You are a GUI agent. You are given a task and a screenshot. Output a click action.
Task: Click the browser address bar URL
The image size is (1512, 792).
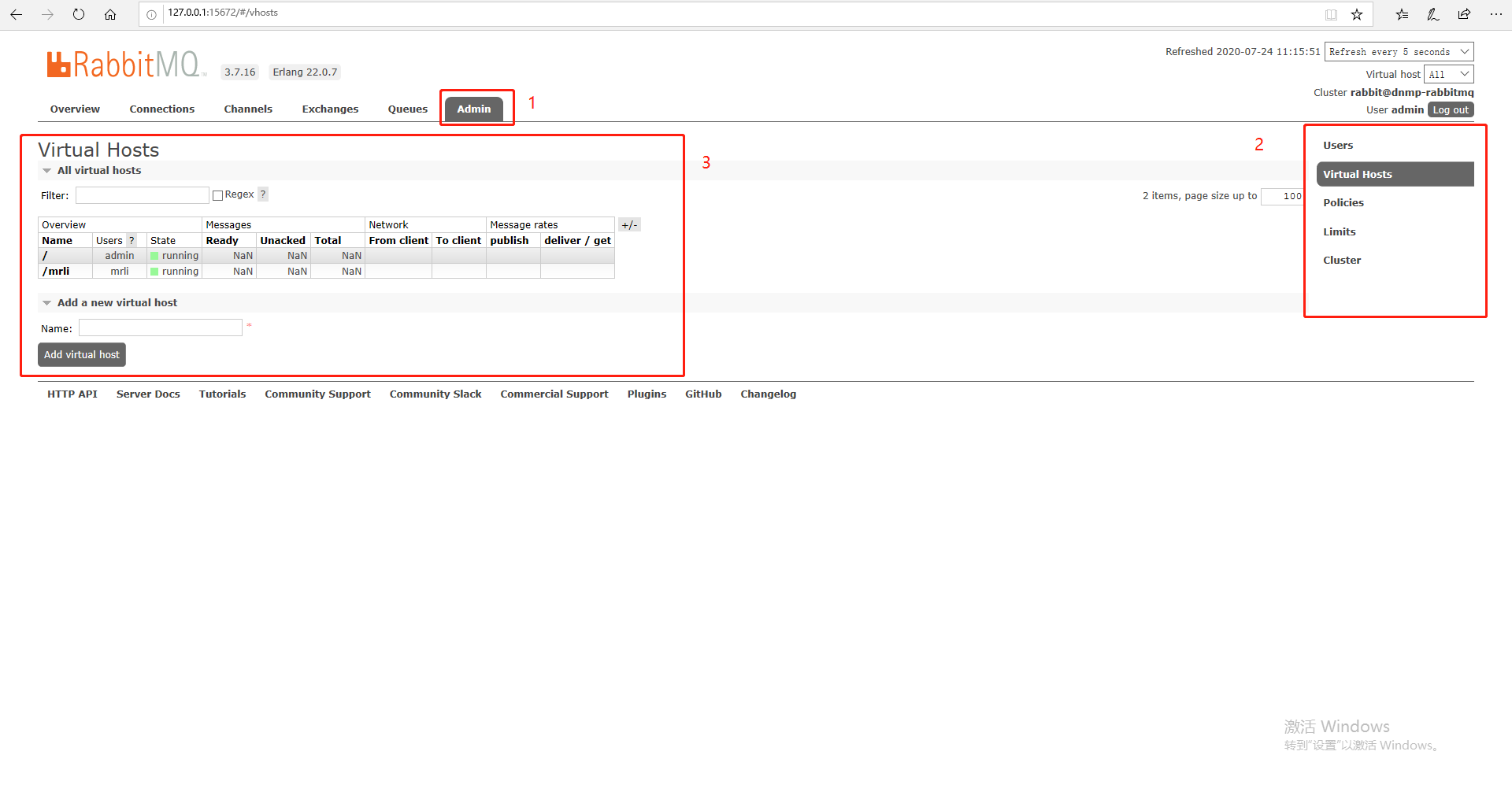click(x=223, y=13)
